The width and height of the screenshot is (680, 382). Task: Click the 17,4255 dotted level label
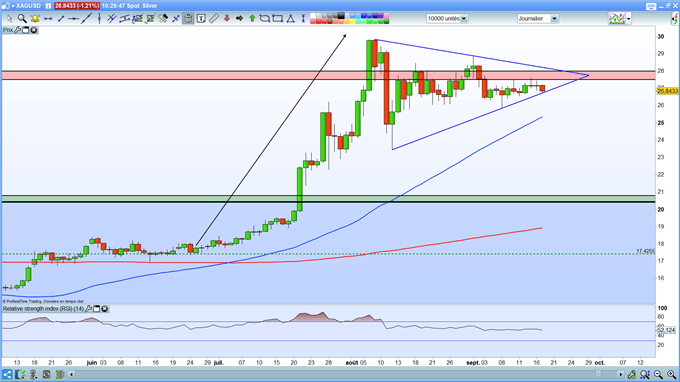coord(645,251)
